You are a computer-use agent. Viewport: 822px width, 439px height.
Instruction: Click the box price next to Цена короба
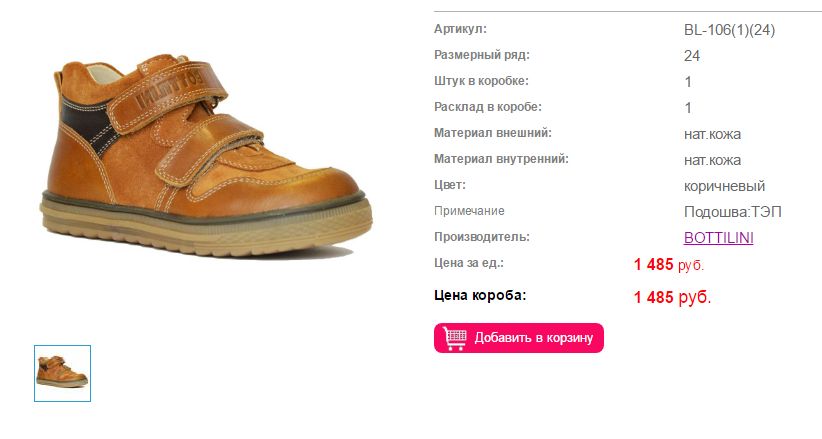pos(672,297)
